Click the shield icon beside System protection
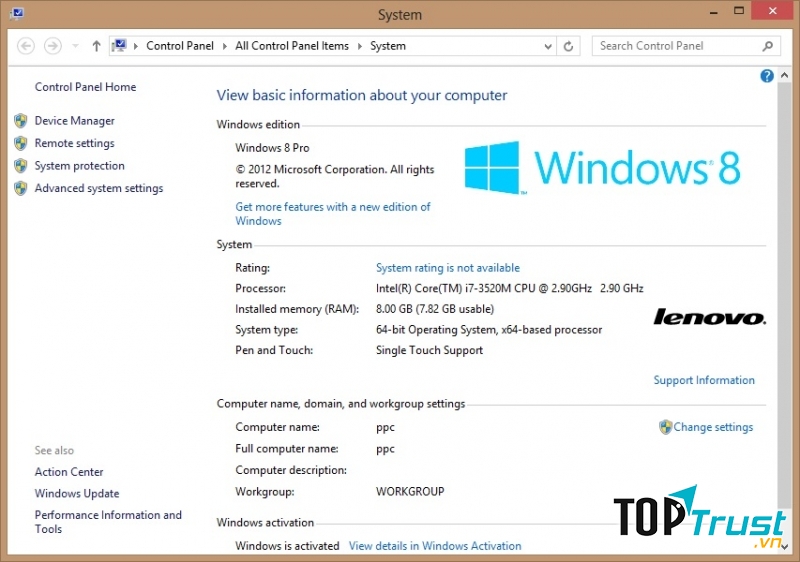Image resolution: width=800 pixels, height=562 pixels. coord(21,166)
